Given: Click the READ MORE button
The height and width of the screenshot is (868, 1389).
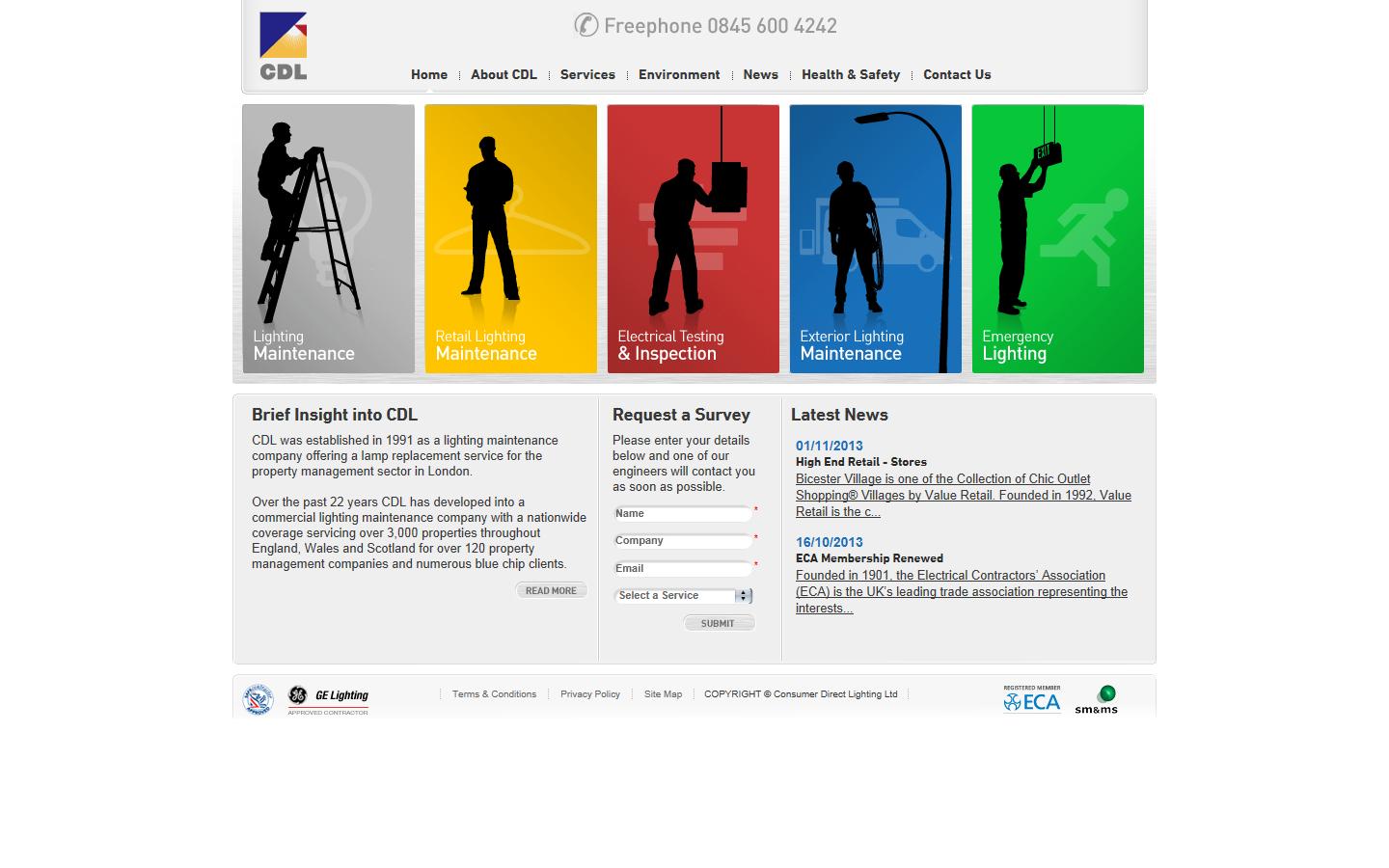Looking at the screenshot, I should point(551,589).
